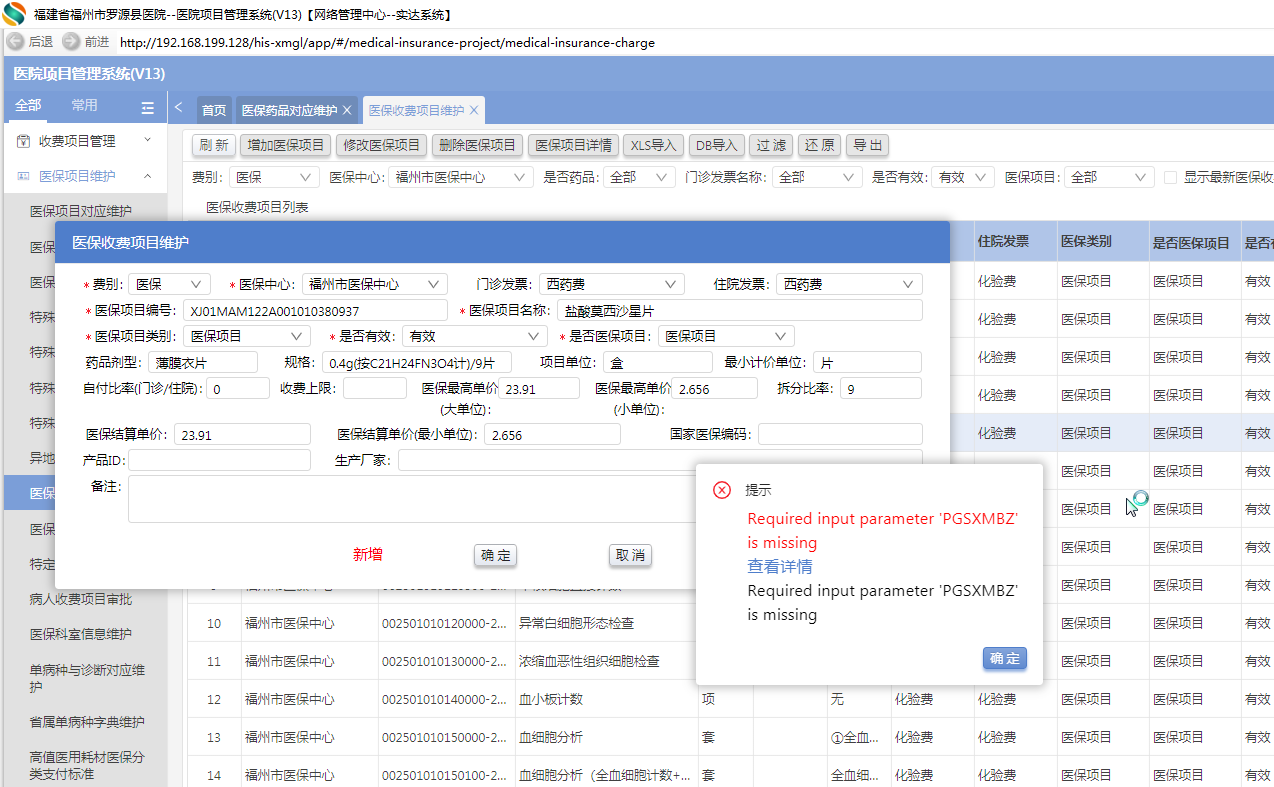Toggle the sidebar hamburger menu icon
This screenshot has width=1274, height=787.
[148, 107]
